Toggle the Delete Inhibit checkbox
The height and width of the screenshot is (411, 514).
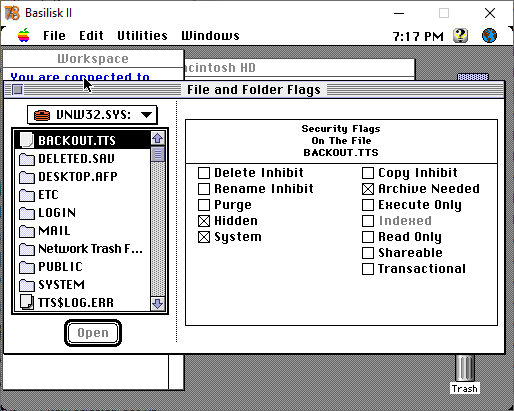pyautogui.click(x=204, y=173)
